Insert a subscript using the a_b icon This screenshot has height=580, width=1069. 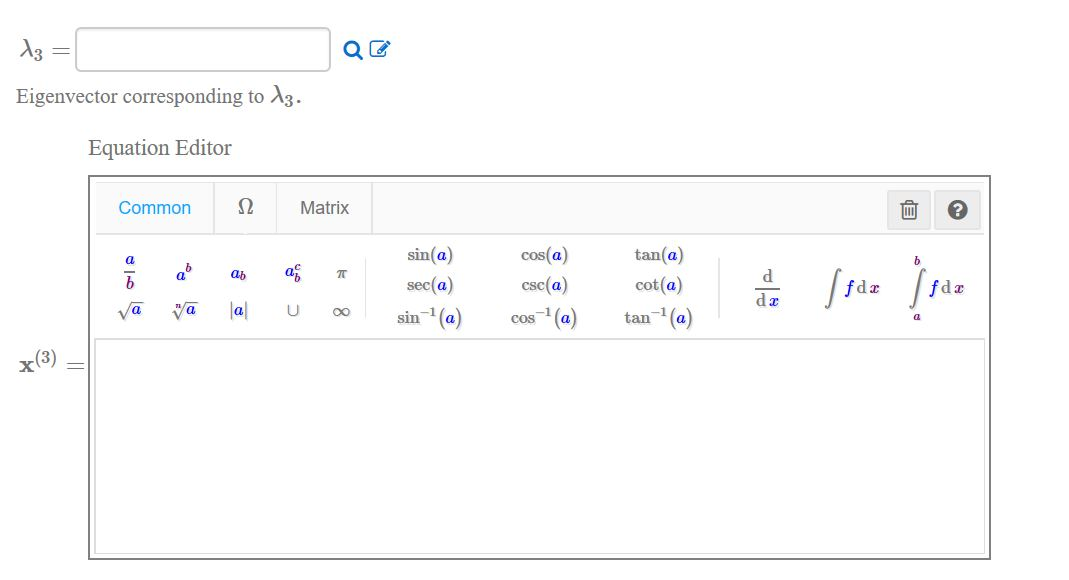pyautogui.click(x=237, y=274)
